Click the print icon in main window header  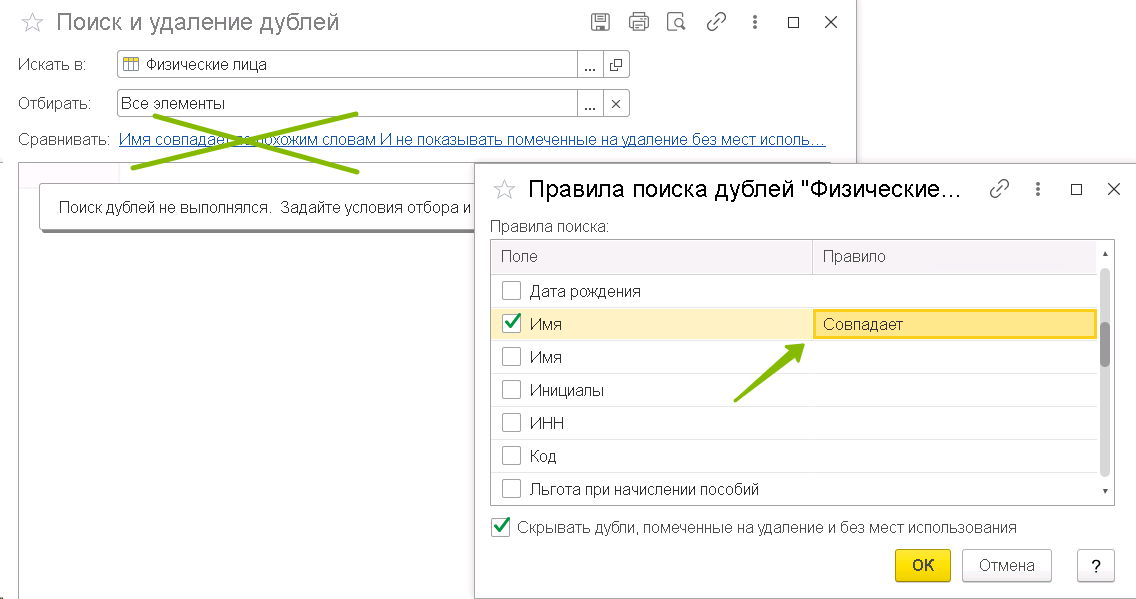pos(638,22)
